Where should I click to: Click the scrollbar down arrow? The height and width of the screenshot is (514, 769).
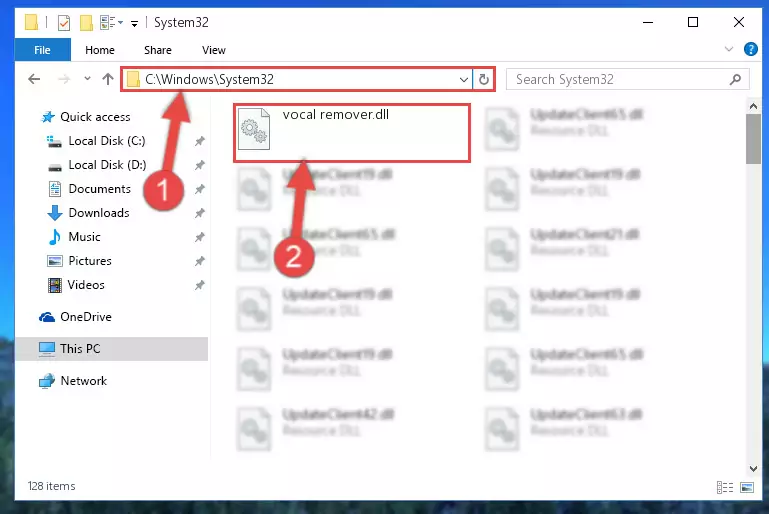[753, 469]
